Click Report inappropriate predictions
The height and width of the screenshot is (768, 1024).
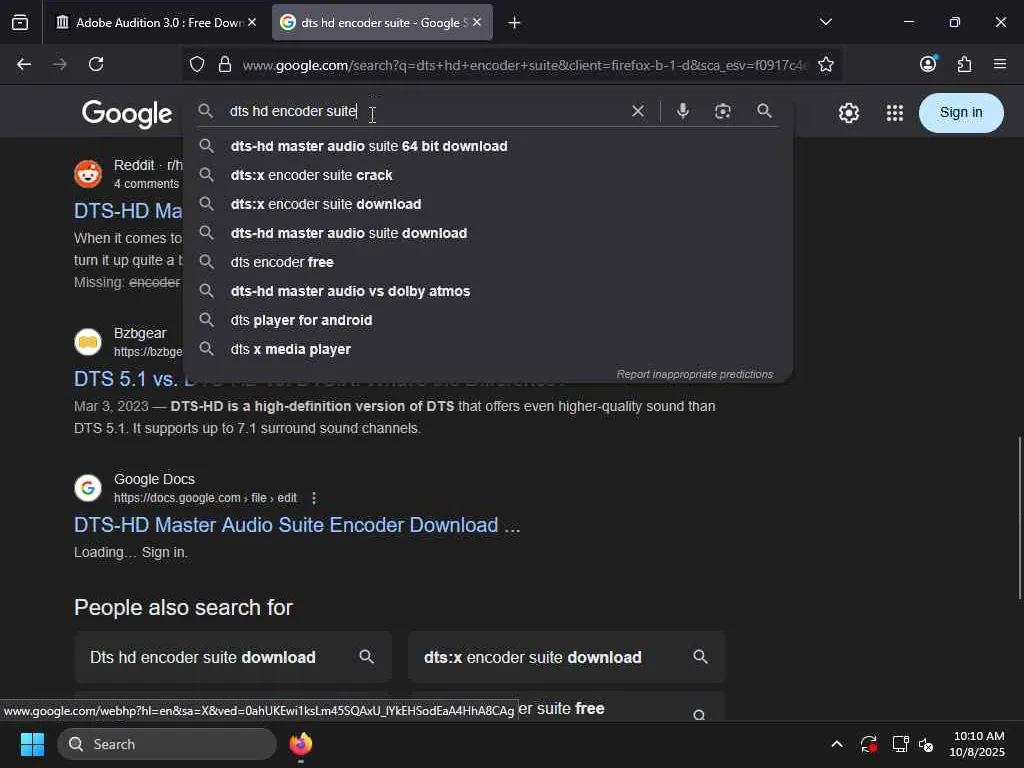pyautogui.click(x=694, y=374)
